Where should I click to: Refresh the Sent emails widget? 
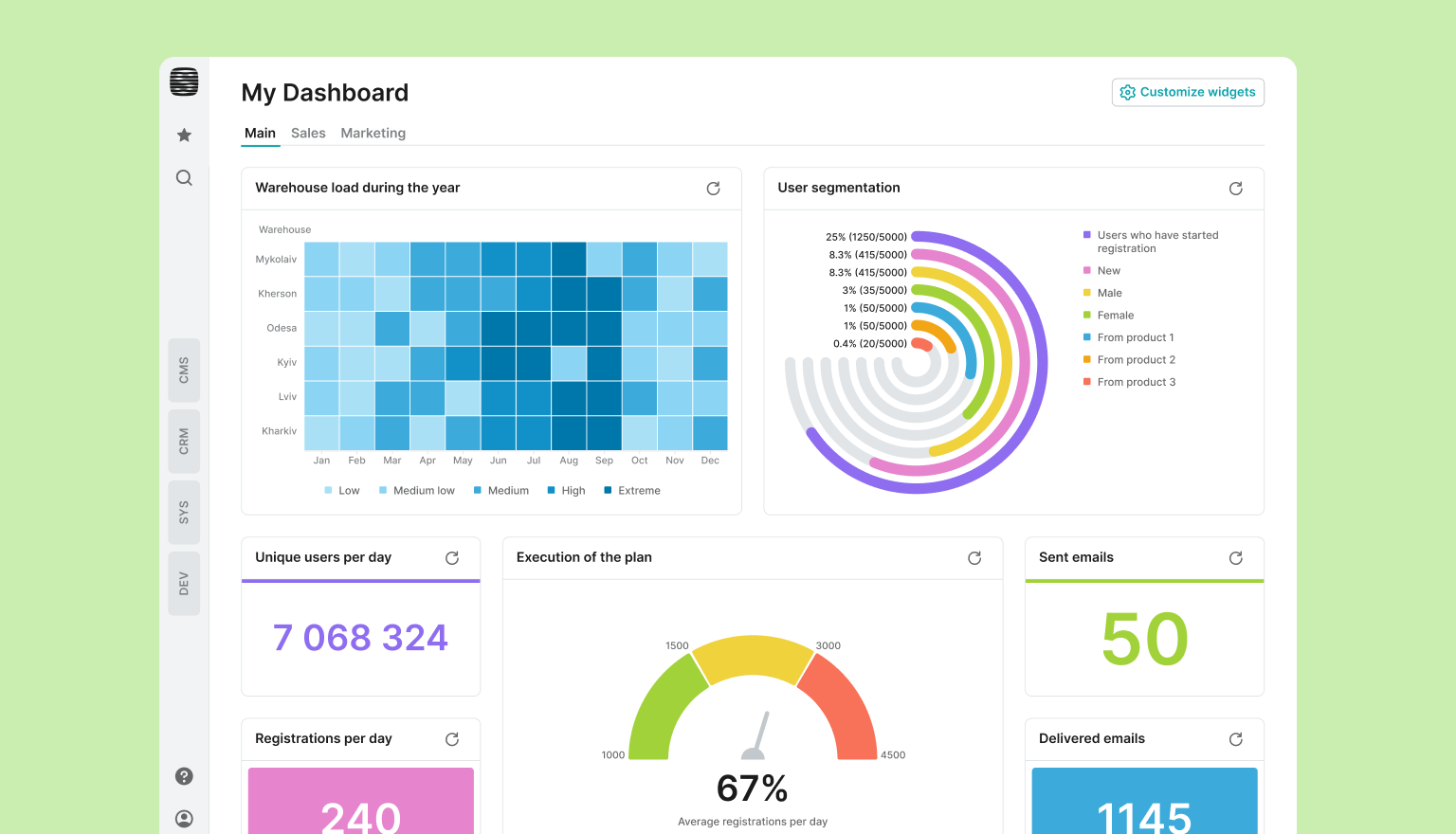coord(1235,558)
